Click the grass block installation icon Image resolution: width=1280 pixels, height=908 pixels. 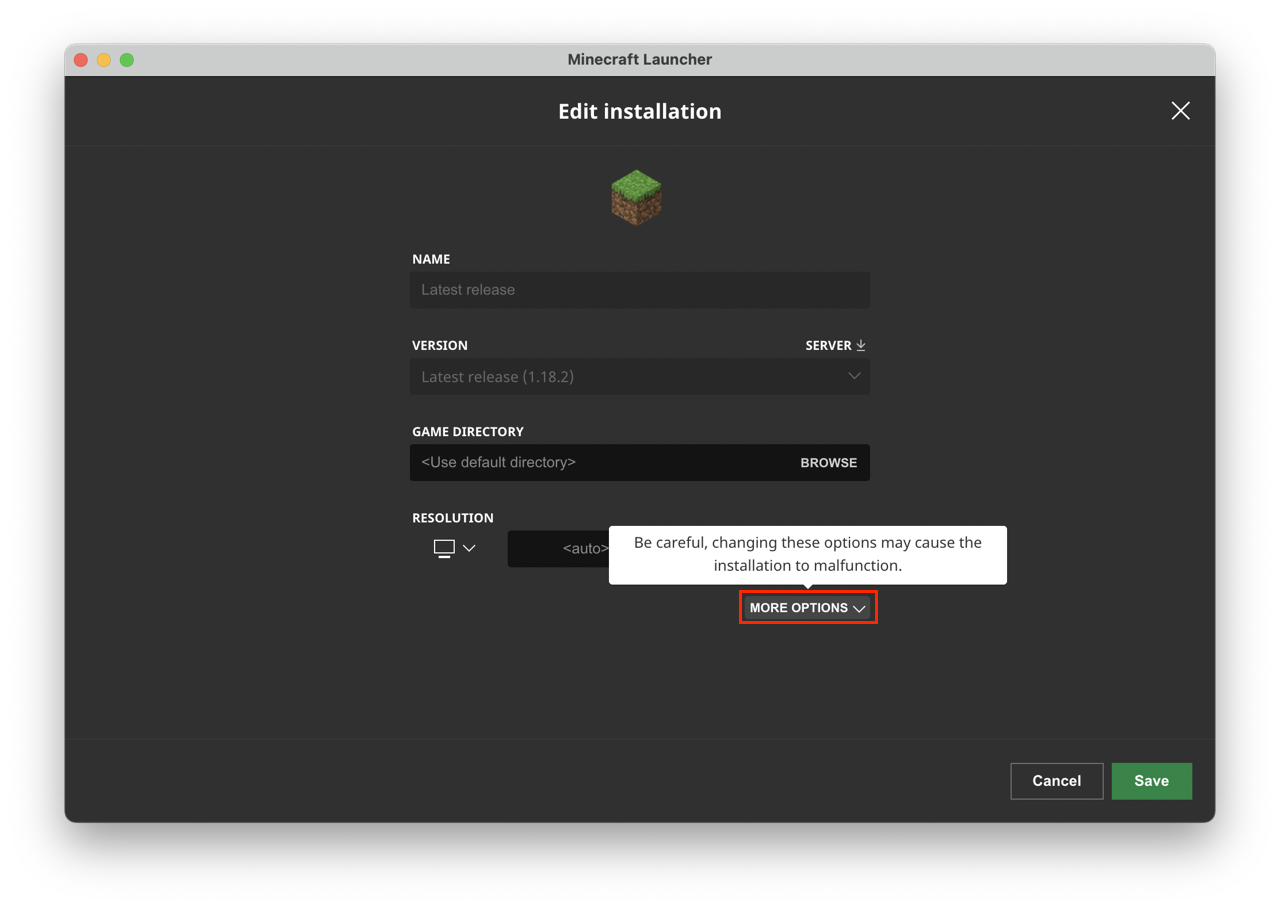pyautogui.click(x=637, y=197)
